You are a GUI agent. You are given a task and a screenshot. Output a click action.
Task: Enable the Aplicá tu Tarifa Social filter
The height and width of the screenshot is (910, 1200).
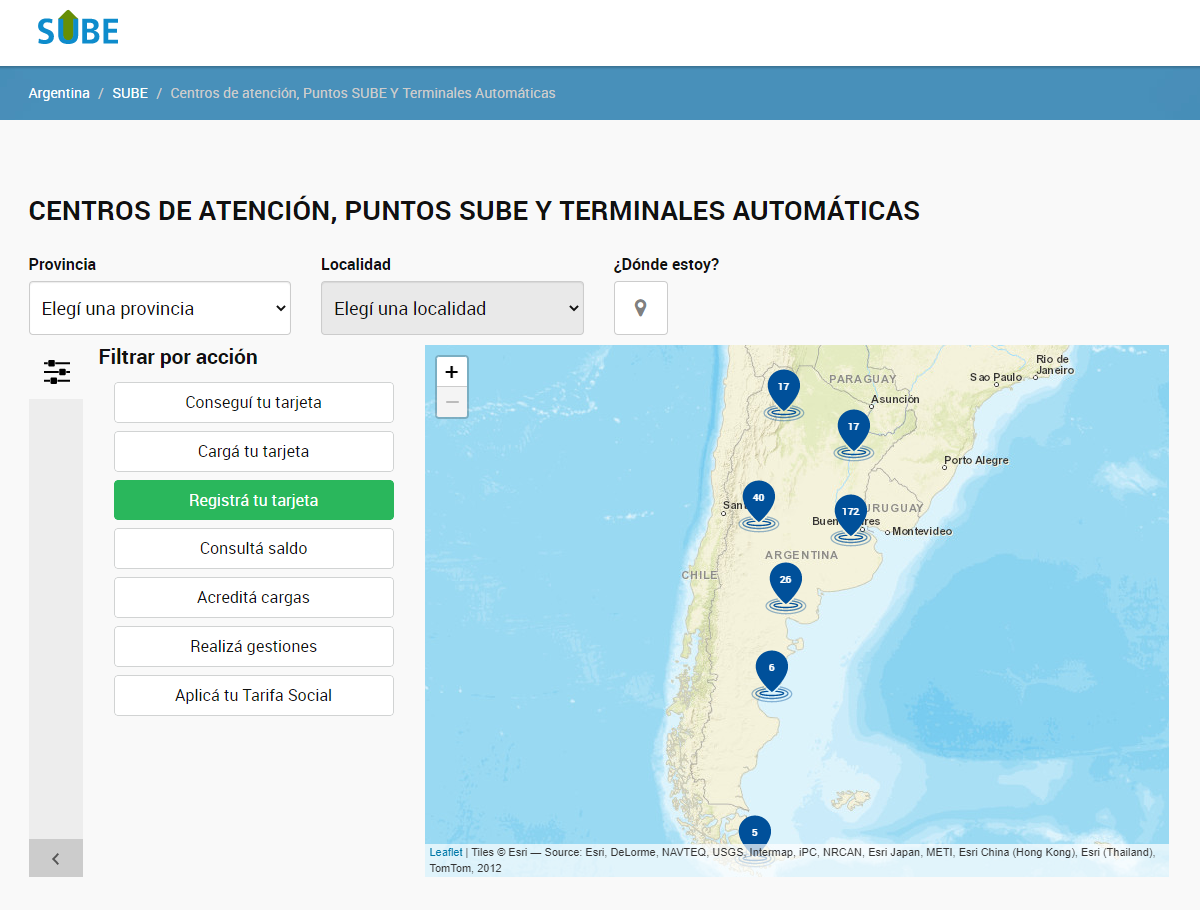tap(253, 695)
